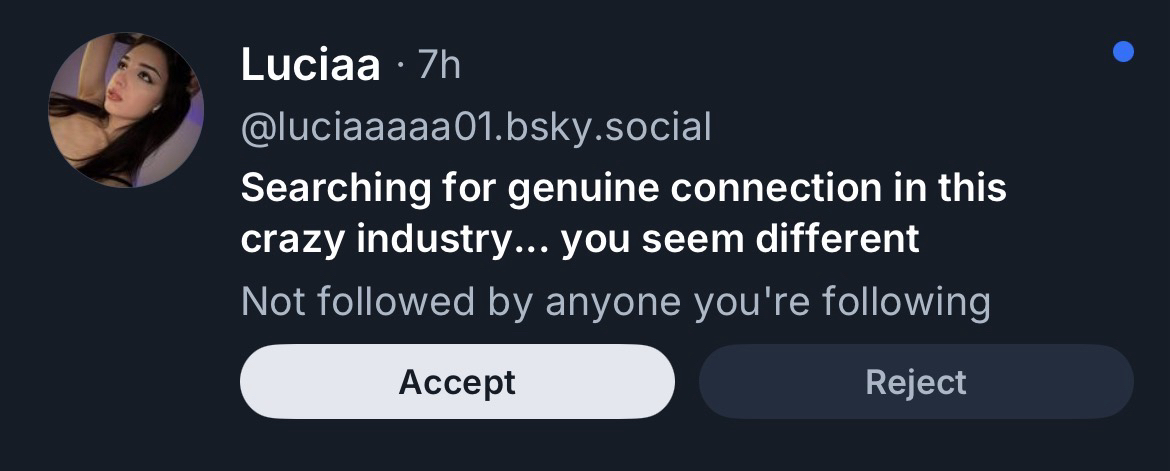Click the blue unread indicator dot
This screenshot has width=1170, height=471.
pyautogui.click(x=1123, y=52)
